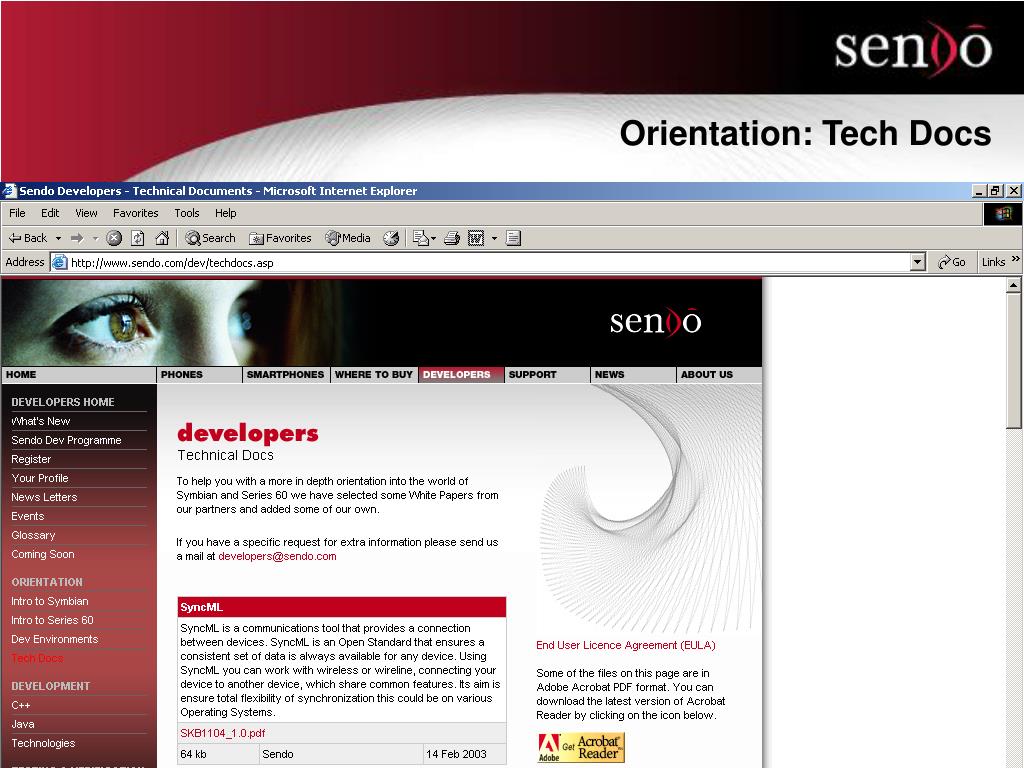Open the Search pane button
This screenshot has width=1024, height=768.
click(x=210, y=238)
